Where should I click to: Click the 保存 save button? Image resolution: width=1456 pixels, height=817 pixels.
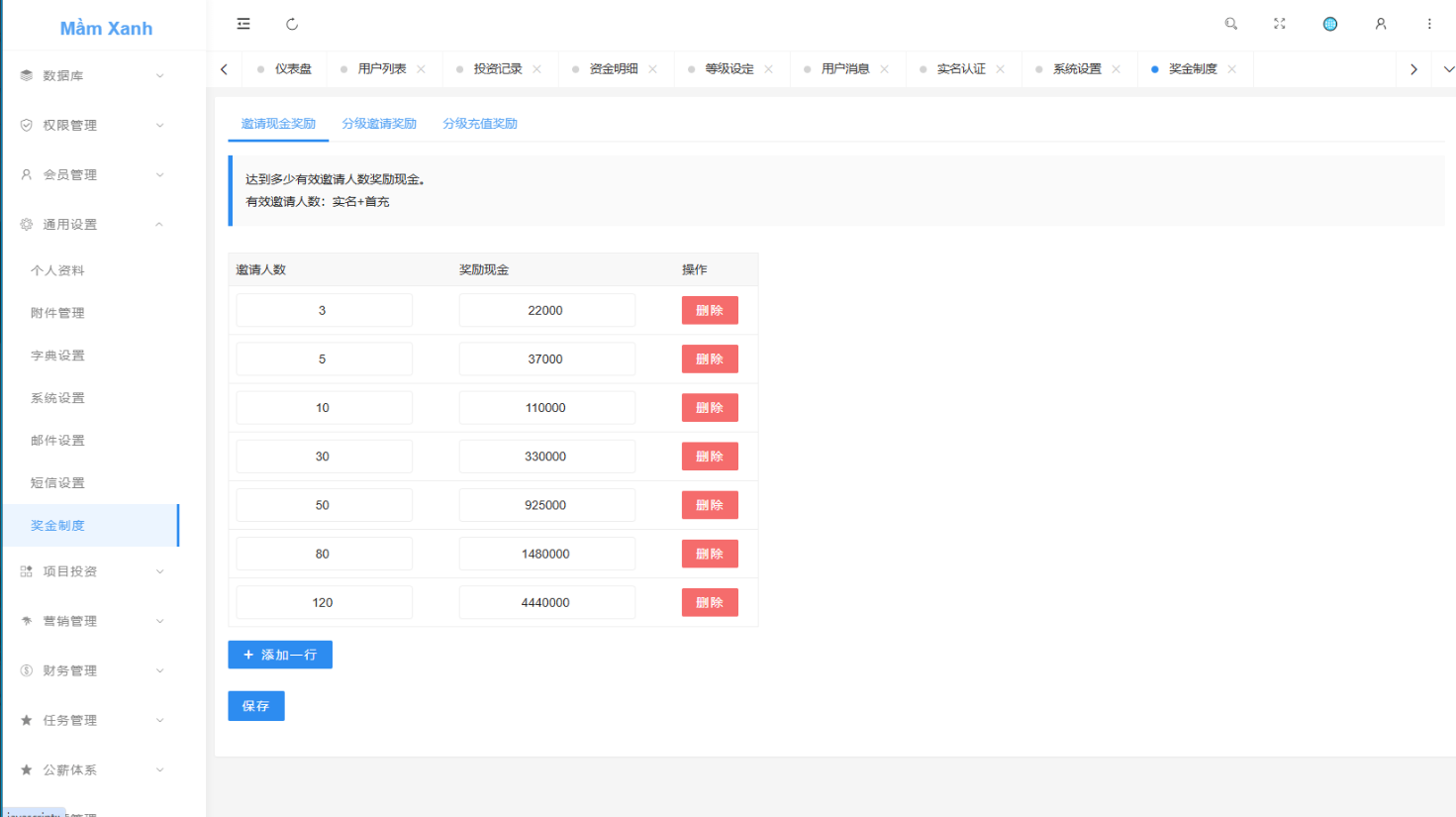(256, 706)
